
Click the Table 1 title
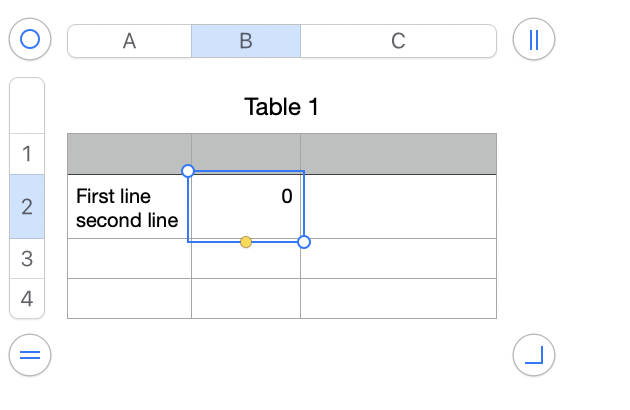[281, 107]
